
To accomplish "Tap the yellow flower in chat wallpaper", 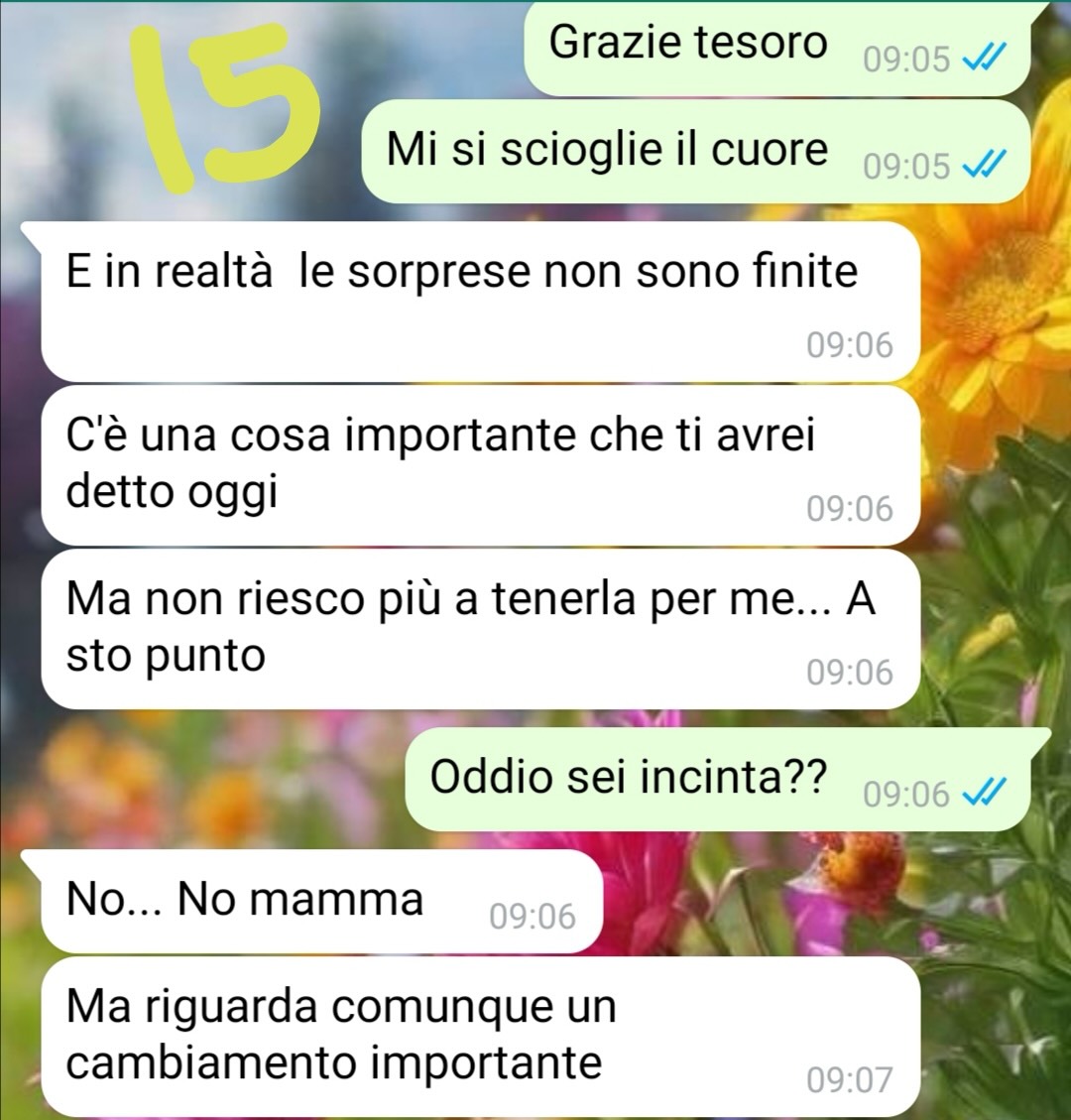I will [1000, 300].
